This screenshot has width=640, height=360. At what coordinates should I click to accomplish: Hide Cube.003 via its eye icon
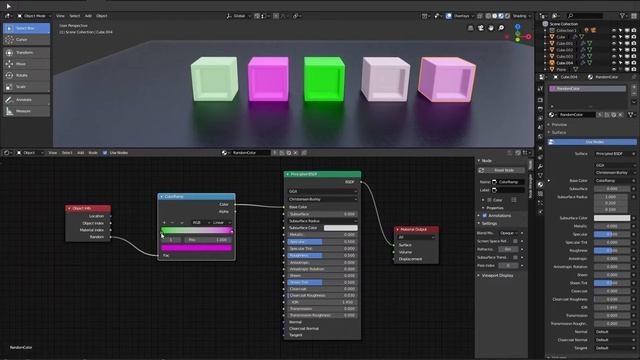613,56
